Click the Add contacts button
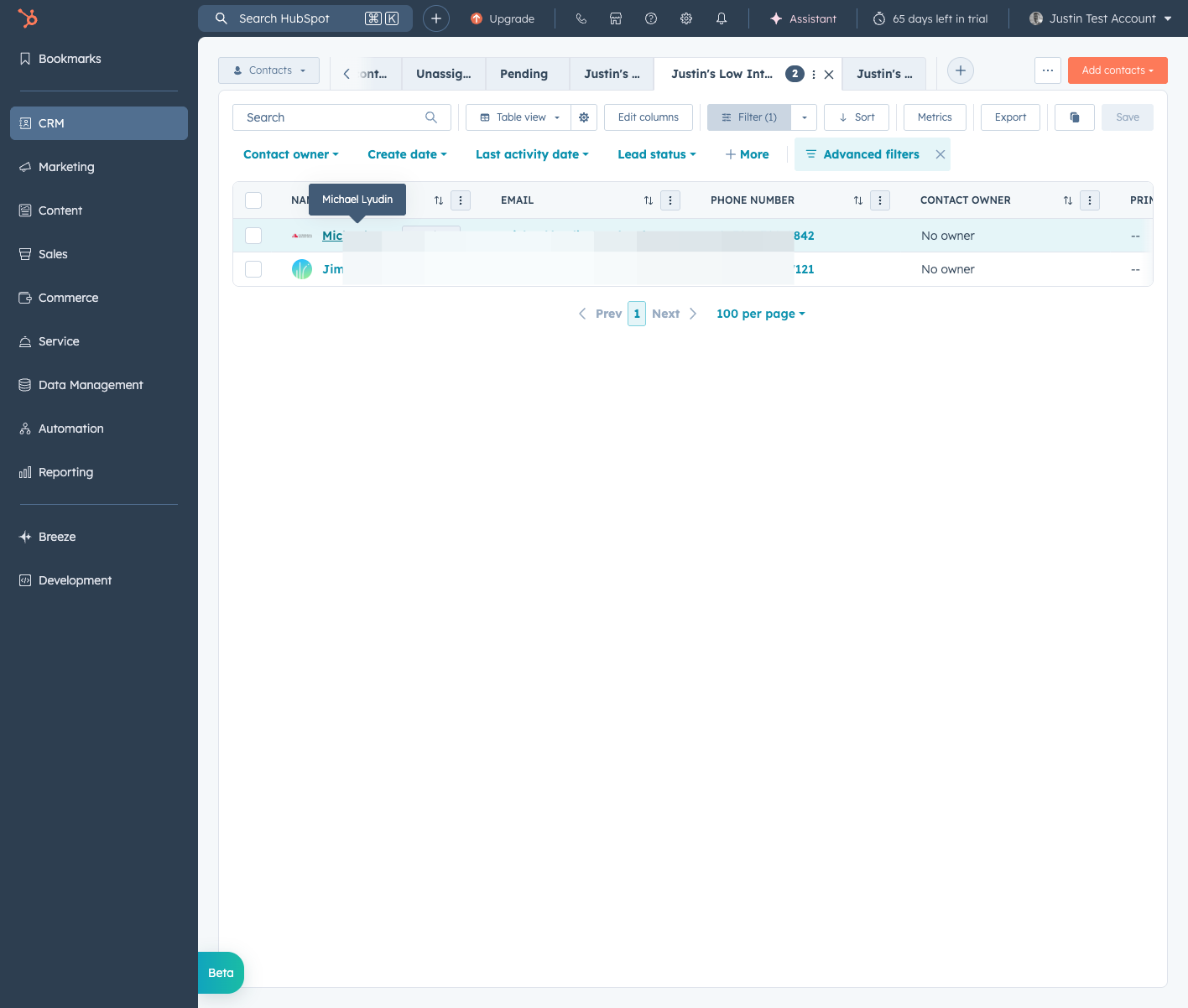1188x1008 pixels. (x=1118, y=70)
